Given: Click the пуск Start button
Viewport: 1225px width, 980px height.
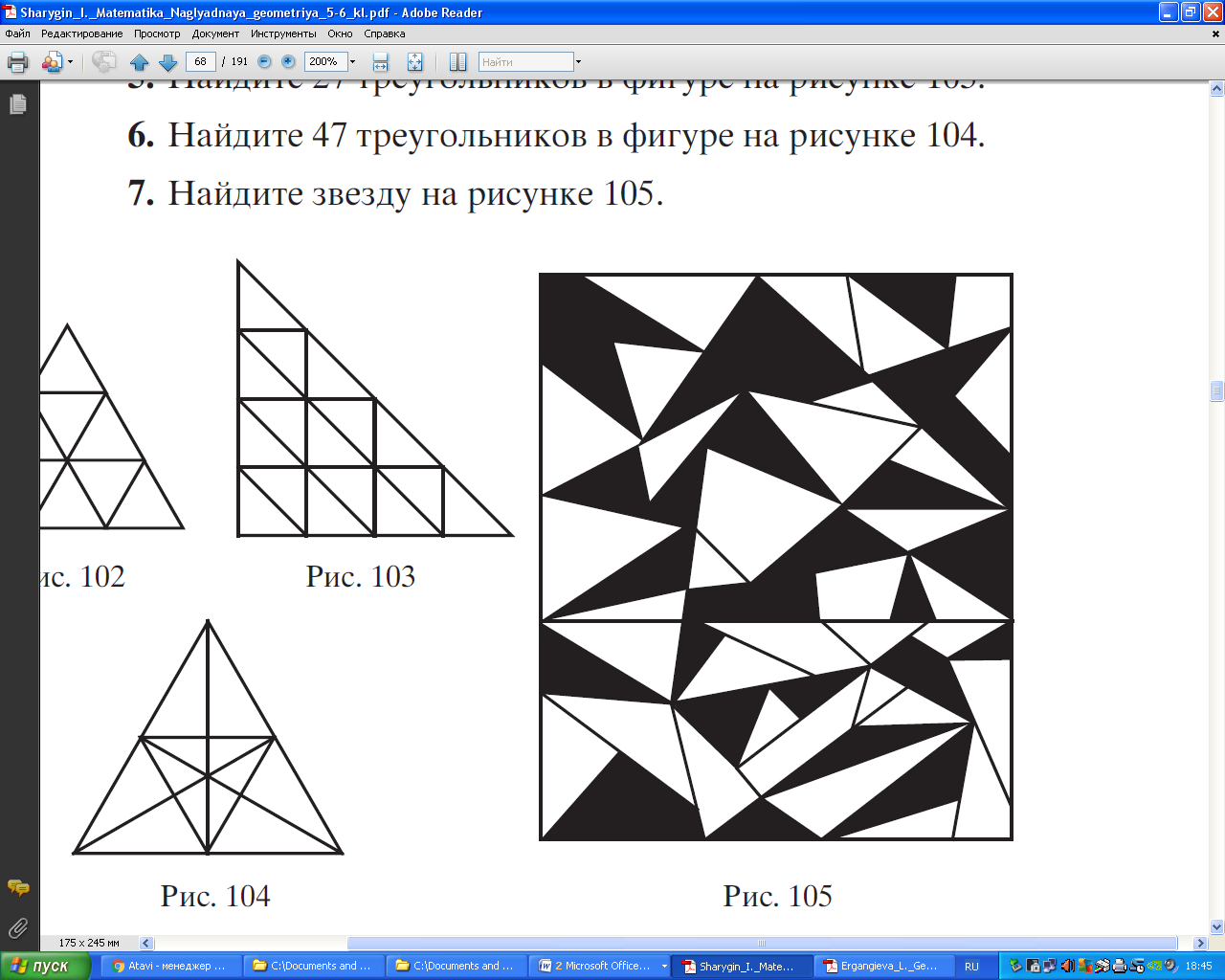Looking at the screenshot, I should pos(44,966).
